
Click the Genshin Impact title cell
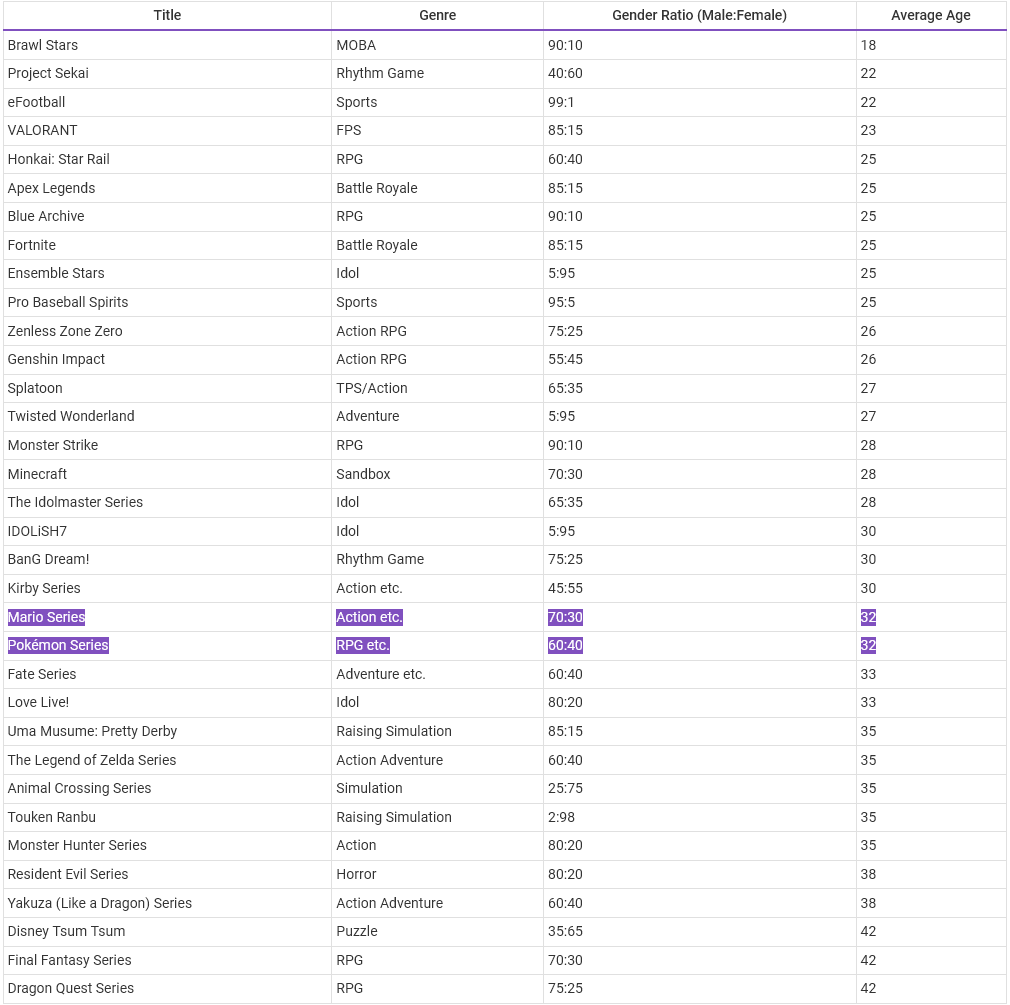167,359
